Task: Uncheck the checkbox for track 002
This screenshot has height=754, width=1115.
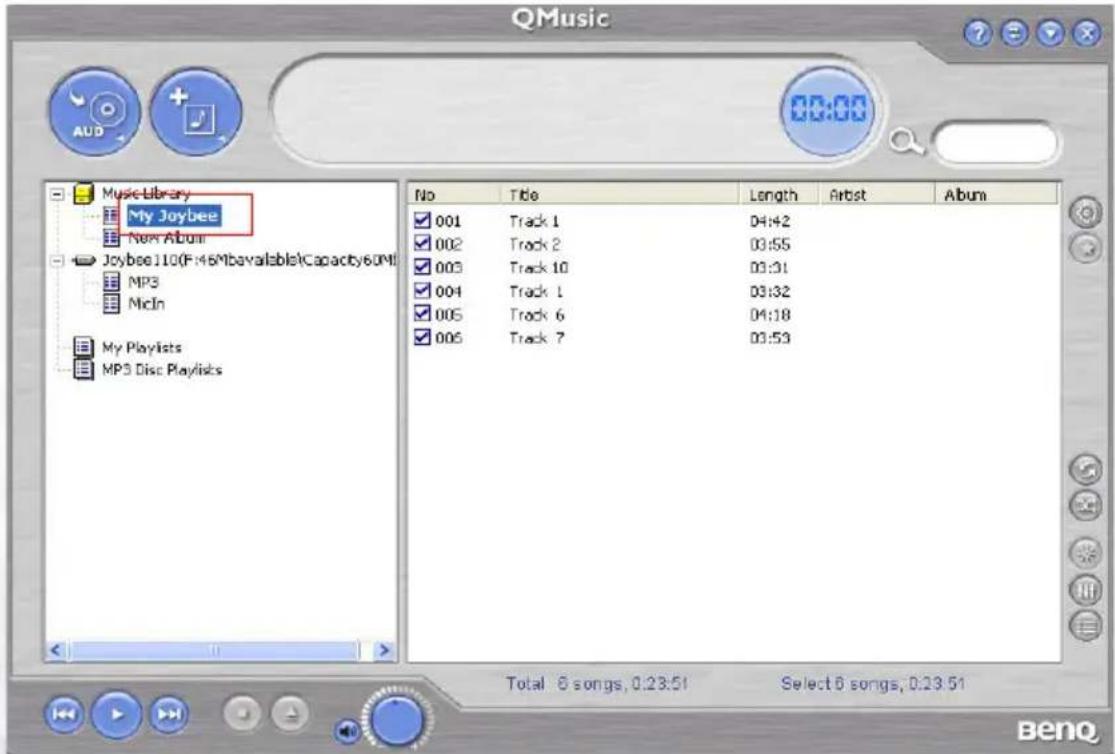Action: [x=422, y=243]
